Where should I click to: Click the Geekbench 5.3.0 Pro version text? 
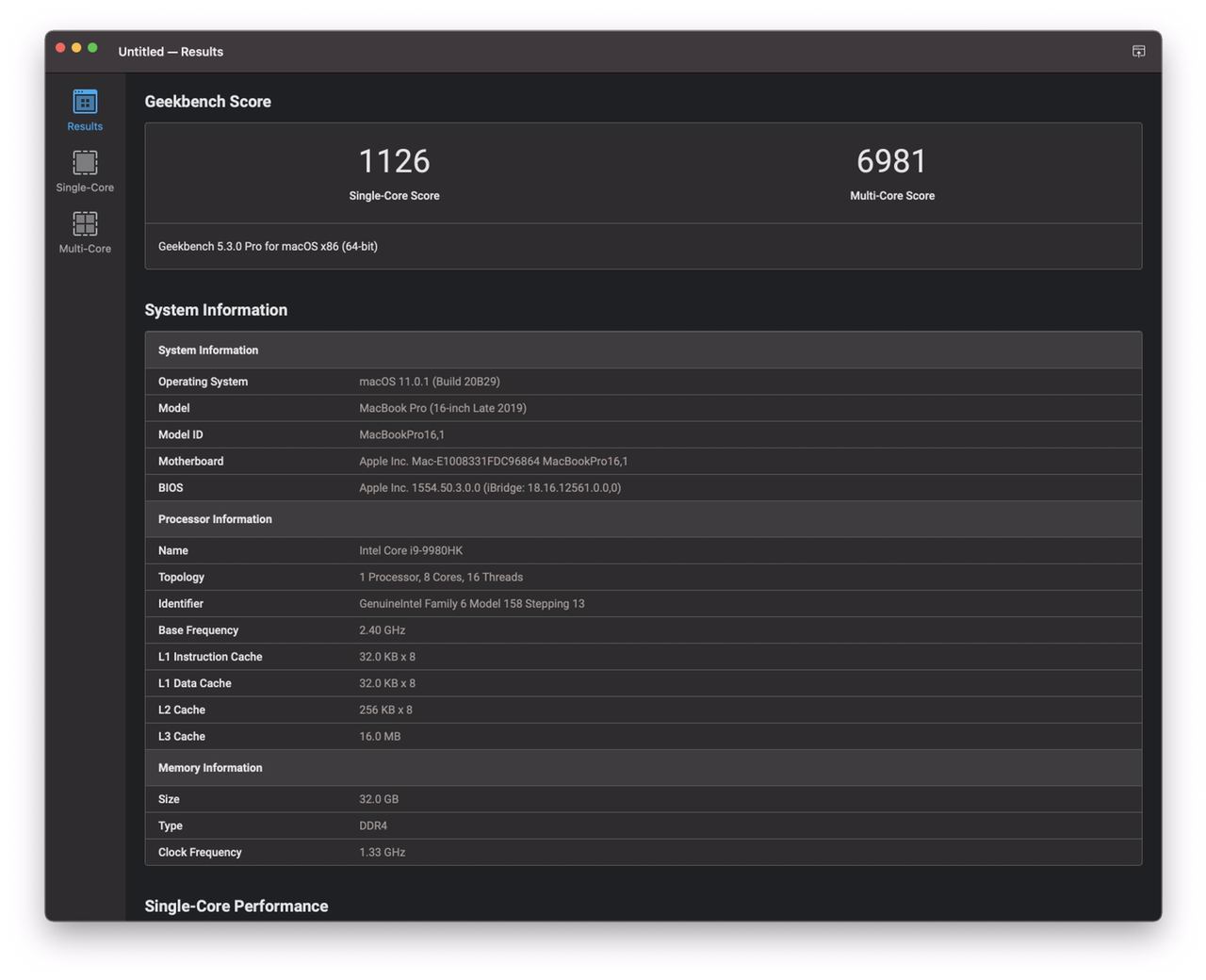(x=268, y=247)
